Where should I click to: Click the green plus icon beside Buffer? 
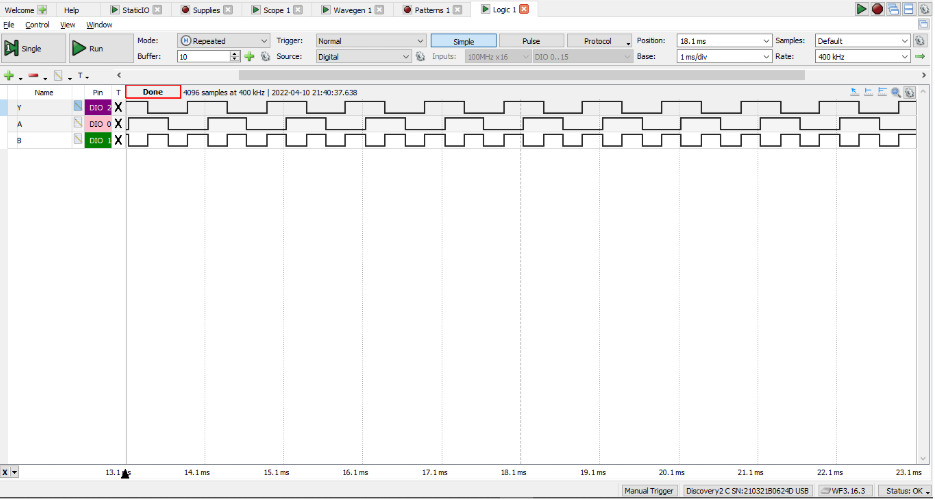click(250, 57)
